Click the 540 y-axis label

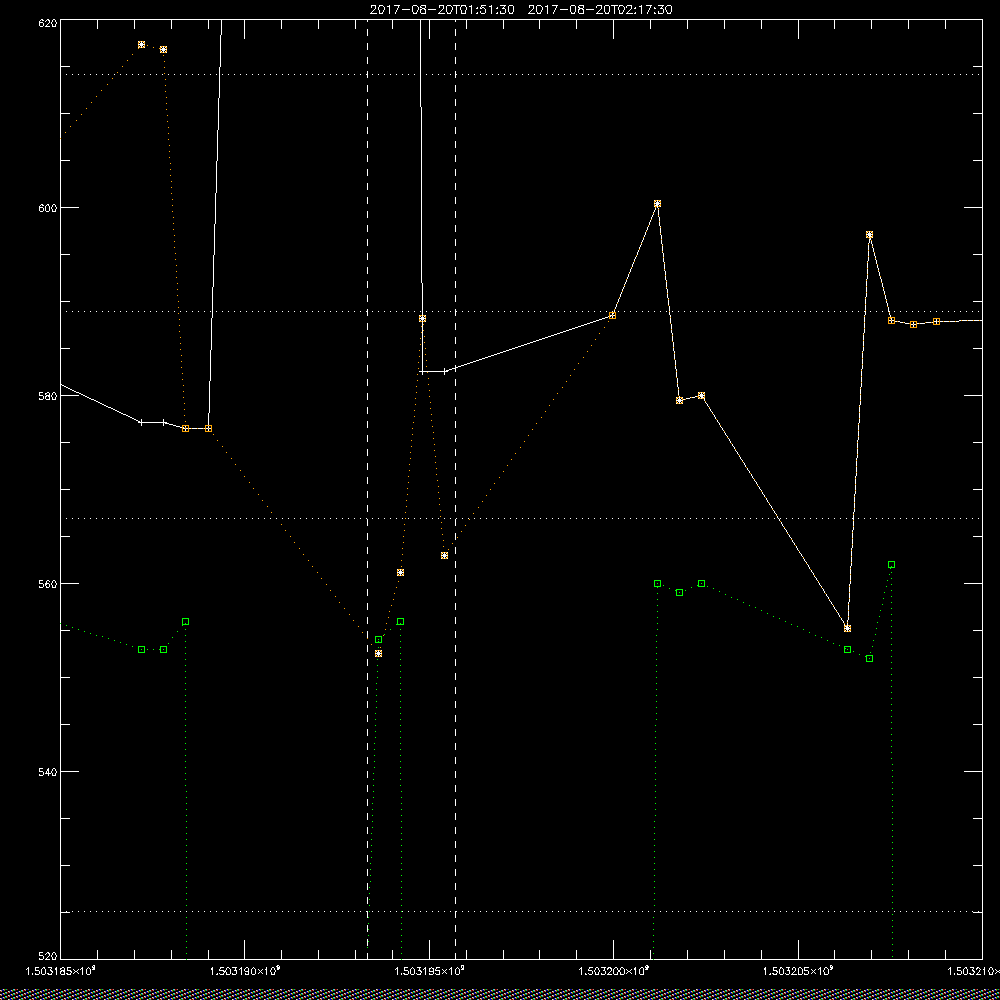48,772
